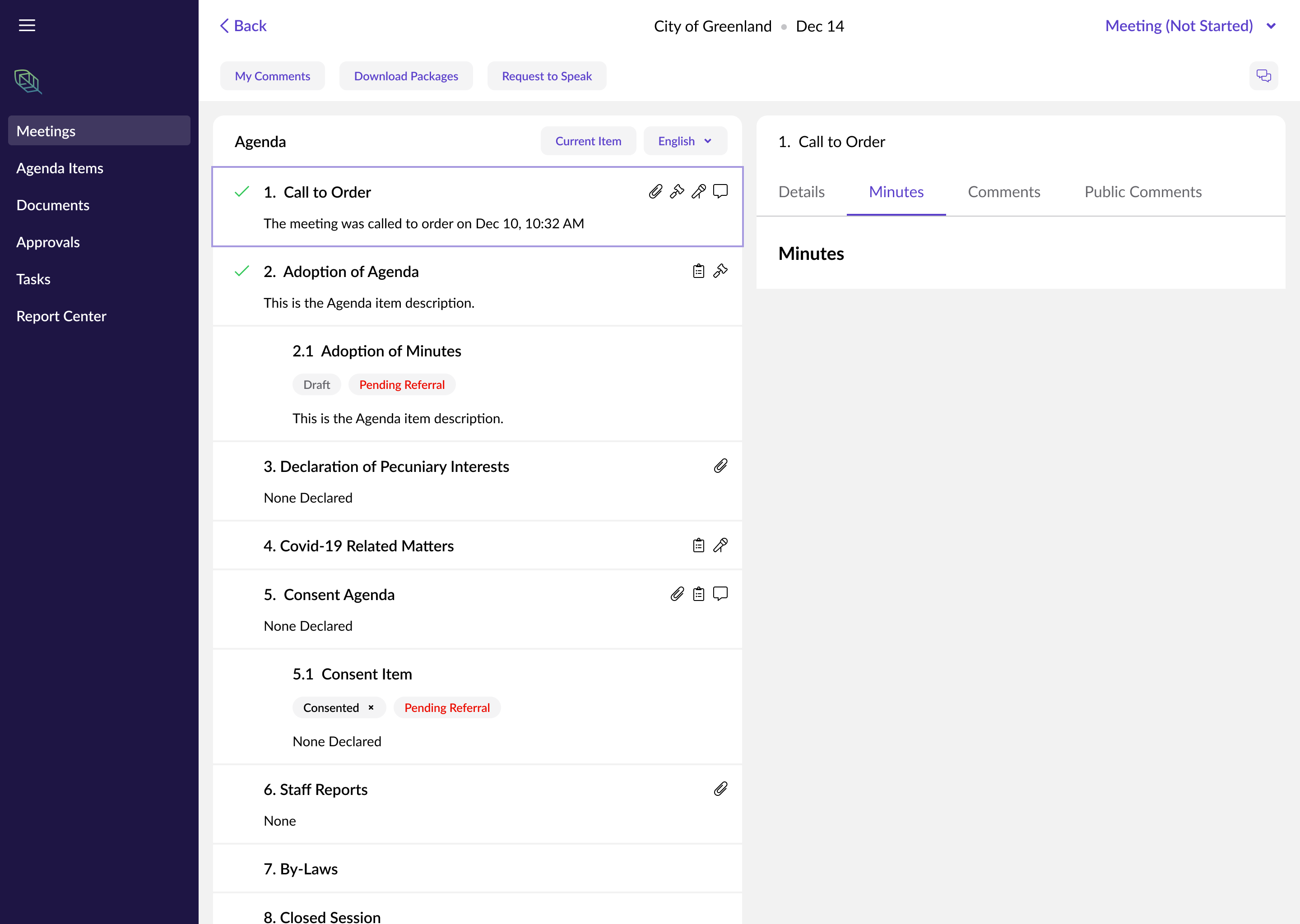The width and height of the screenshot is (1300, 924).
Task: Click the clipboard icon on Adoption of Agenda
Action: click(x=699, y=271)
